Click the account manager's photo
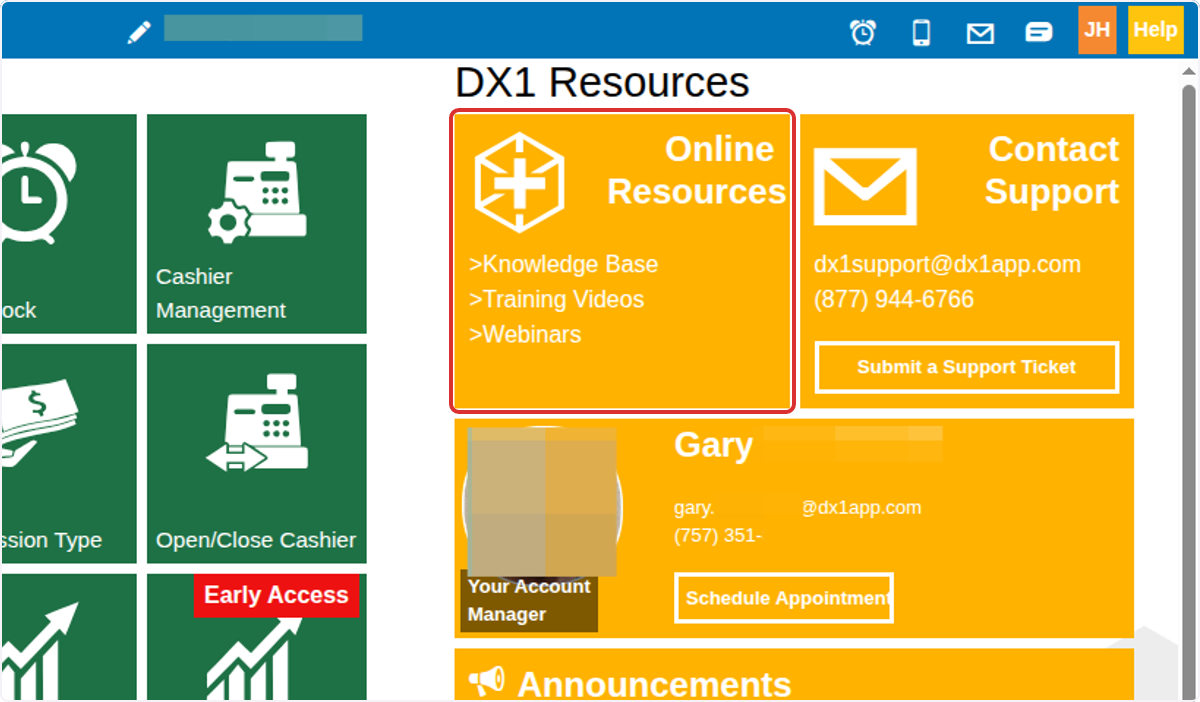Viewport: 1200px width, 702px height. coord(543,503)
